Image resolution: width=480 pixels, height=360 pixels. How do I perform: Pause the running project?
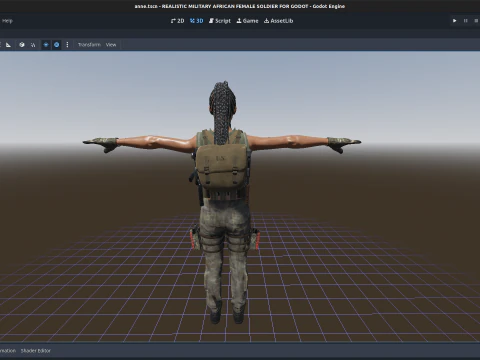pos(466,21)
